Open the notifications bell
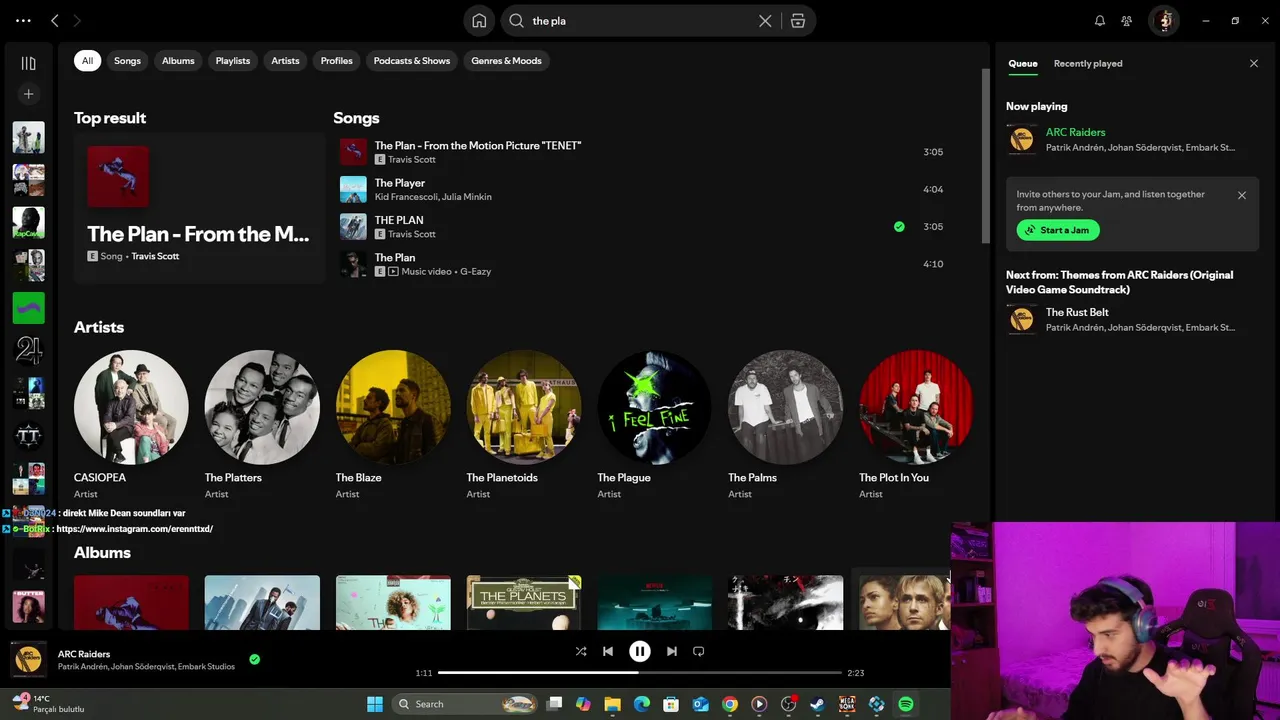 [1100, 21]
